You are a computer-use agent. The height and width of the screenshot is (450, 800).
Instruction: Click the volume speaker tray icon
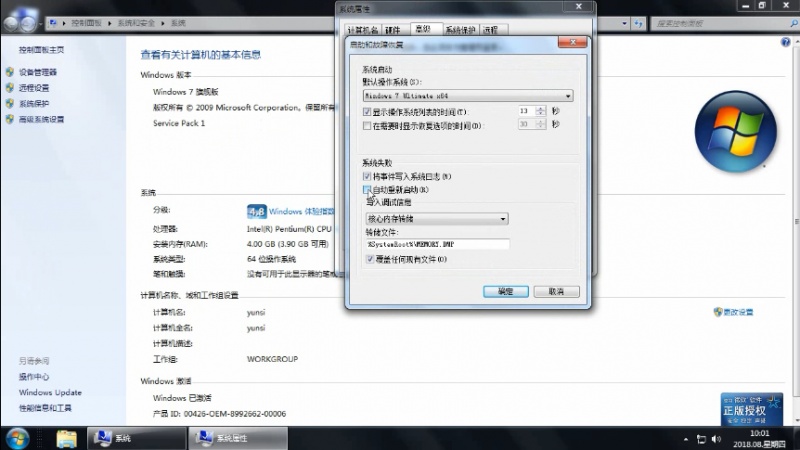(x=716, y=439)
